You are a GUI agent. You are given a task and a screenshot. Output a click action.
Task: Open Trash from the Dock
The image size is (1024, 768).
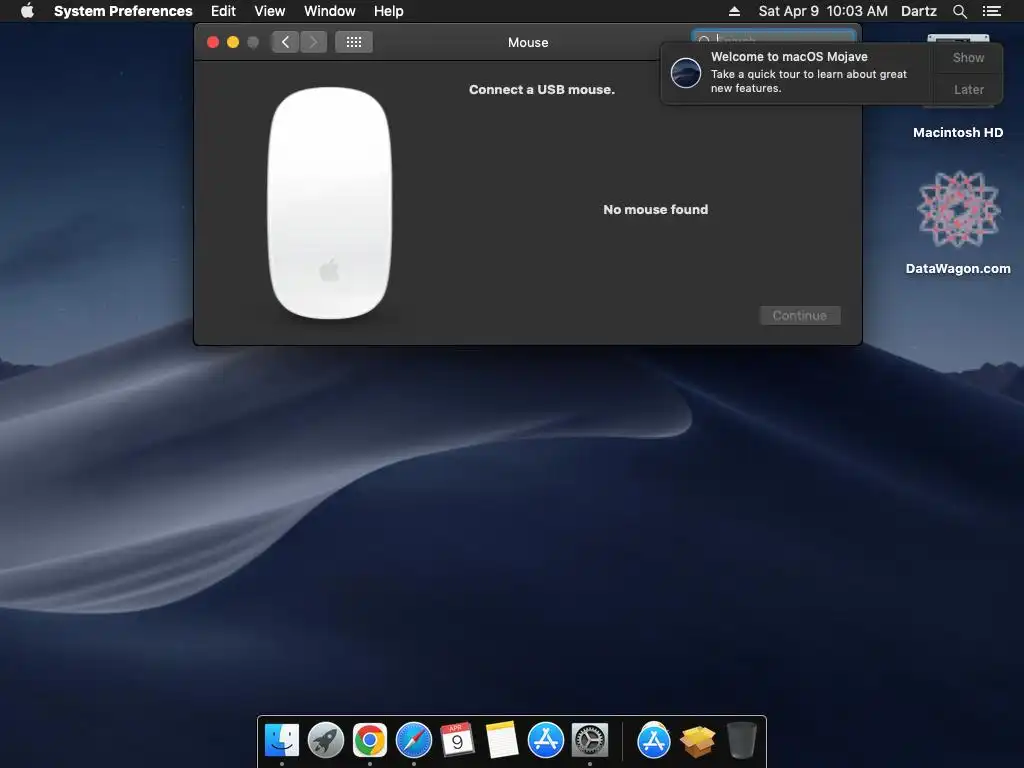coord(742,741)
